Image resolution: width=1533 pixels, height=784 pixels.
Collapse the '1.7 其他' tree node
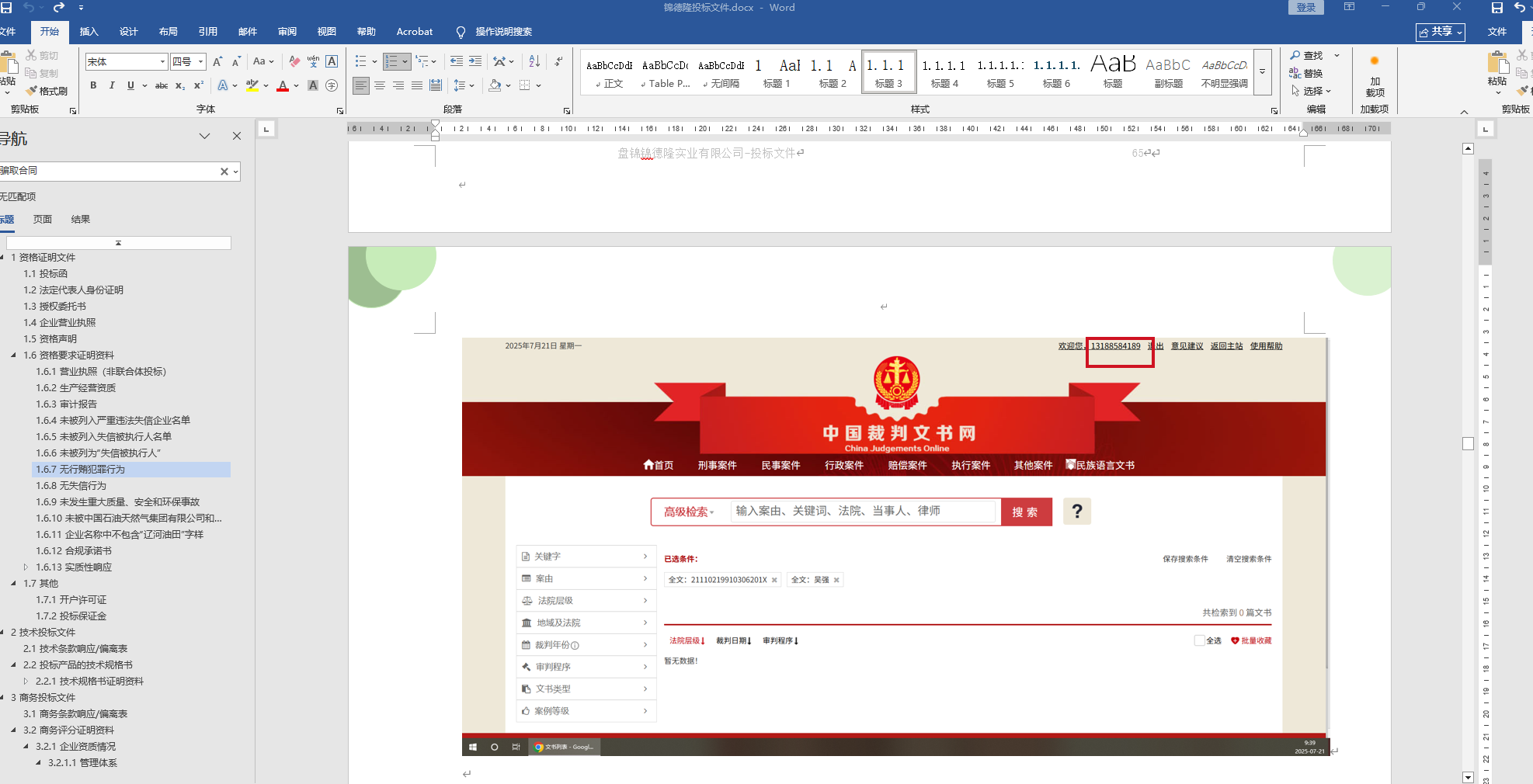13,583
